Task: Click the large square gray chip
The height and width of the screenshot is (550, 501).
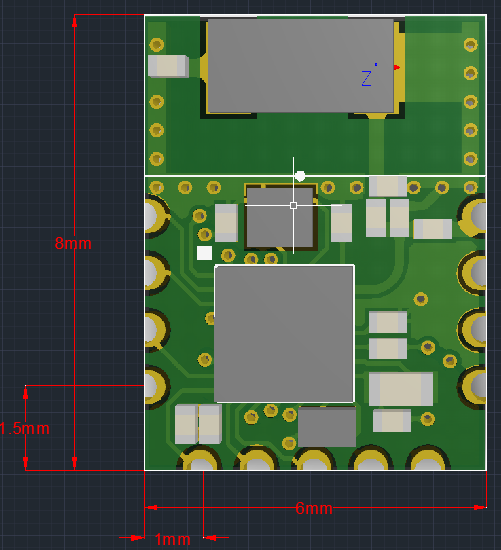Action: (x=284, y=334)
